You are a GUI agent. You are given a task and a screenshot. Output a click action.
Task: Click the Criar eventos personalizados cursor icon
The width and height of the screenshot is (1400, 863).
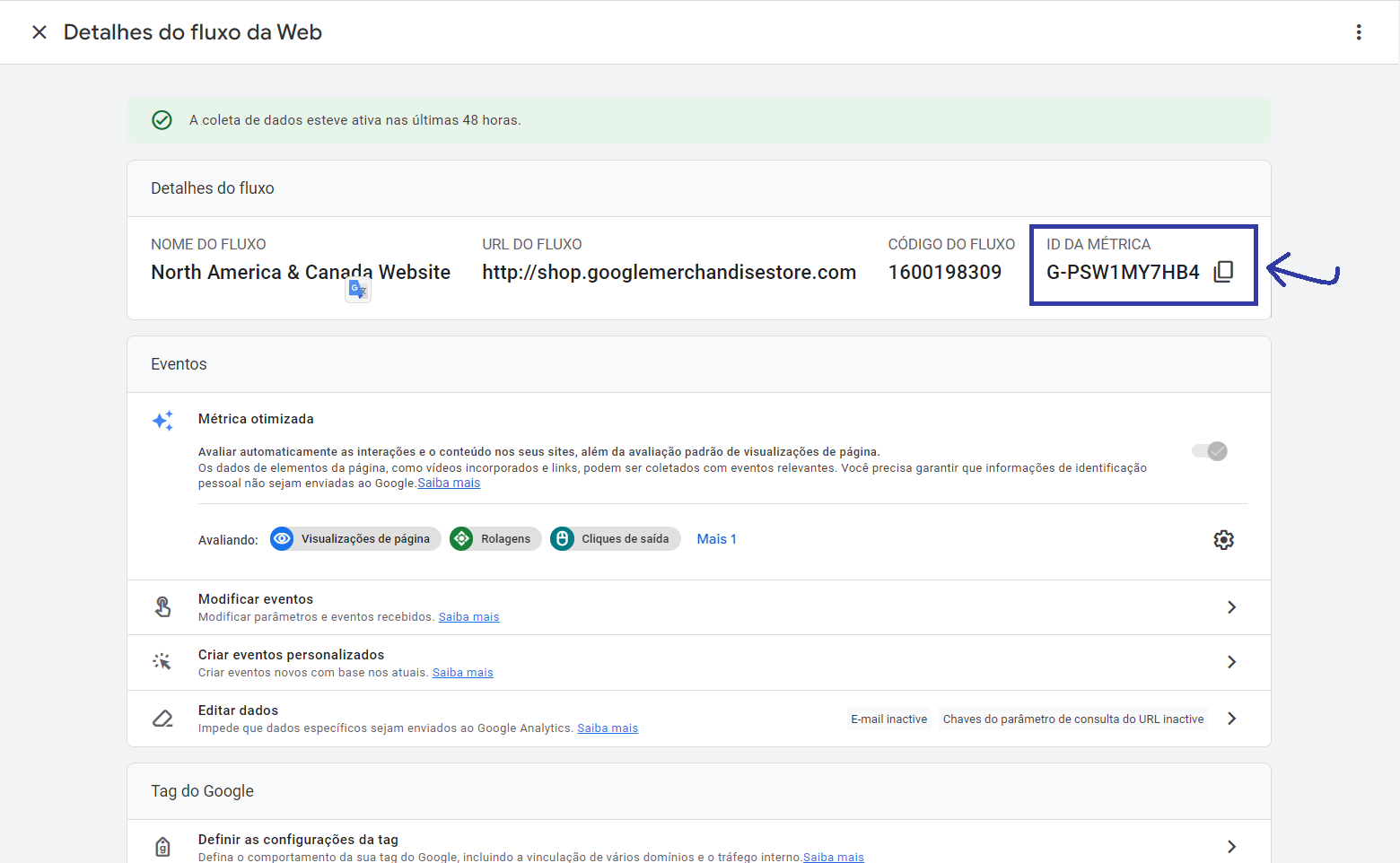pos(162,662)
